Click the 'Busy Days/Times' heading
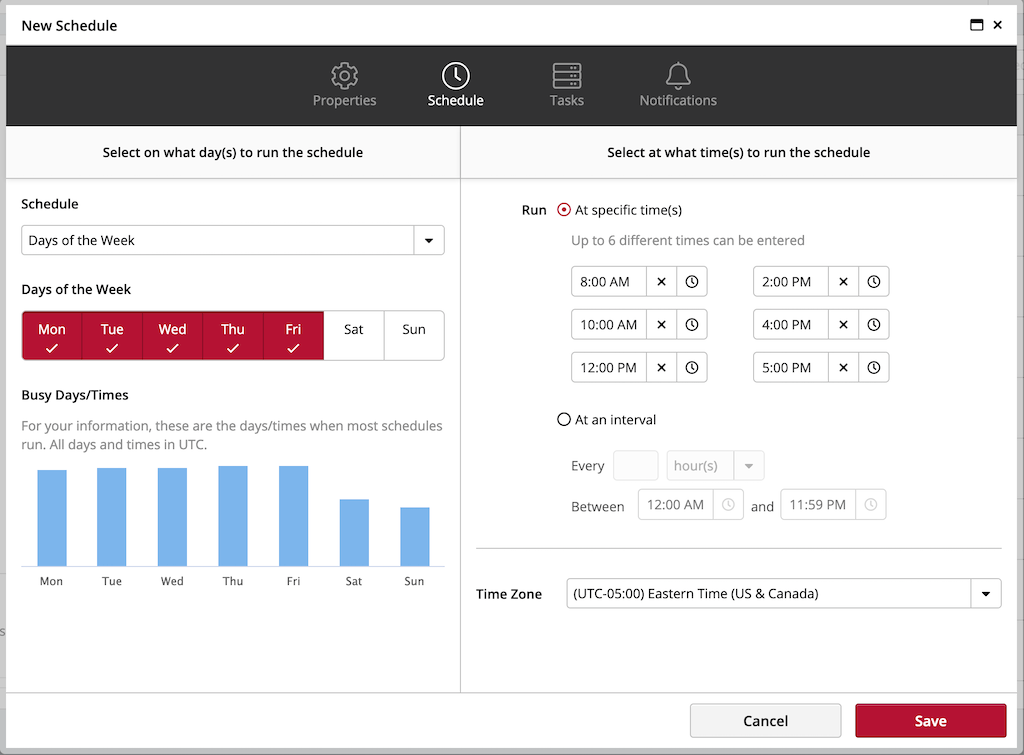The height and width of the screenshot is (755, 1024). 74,395
